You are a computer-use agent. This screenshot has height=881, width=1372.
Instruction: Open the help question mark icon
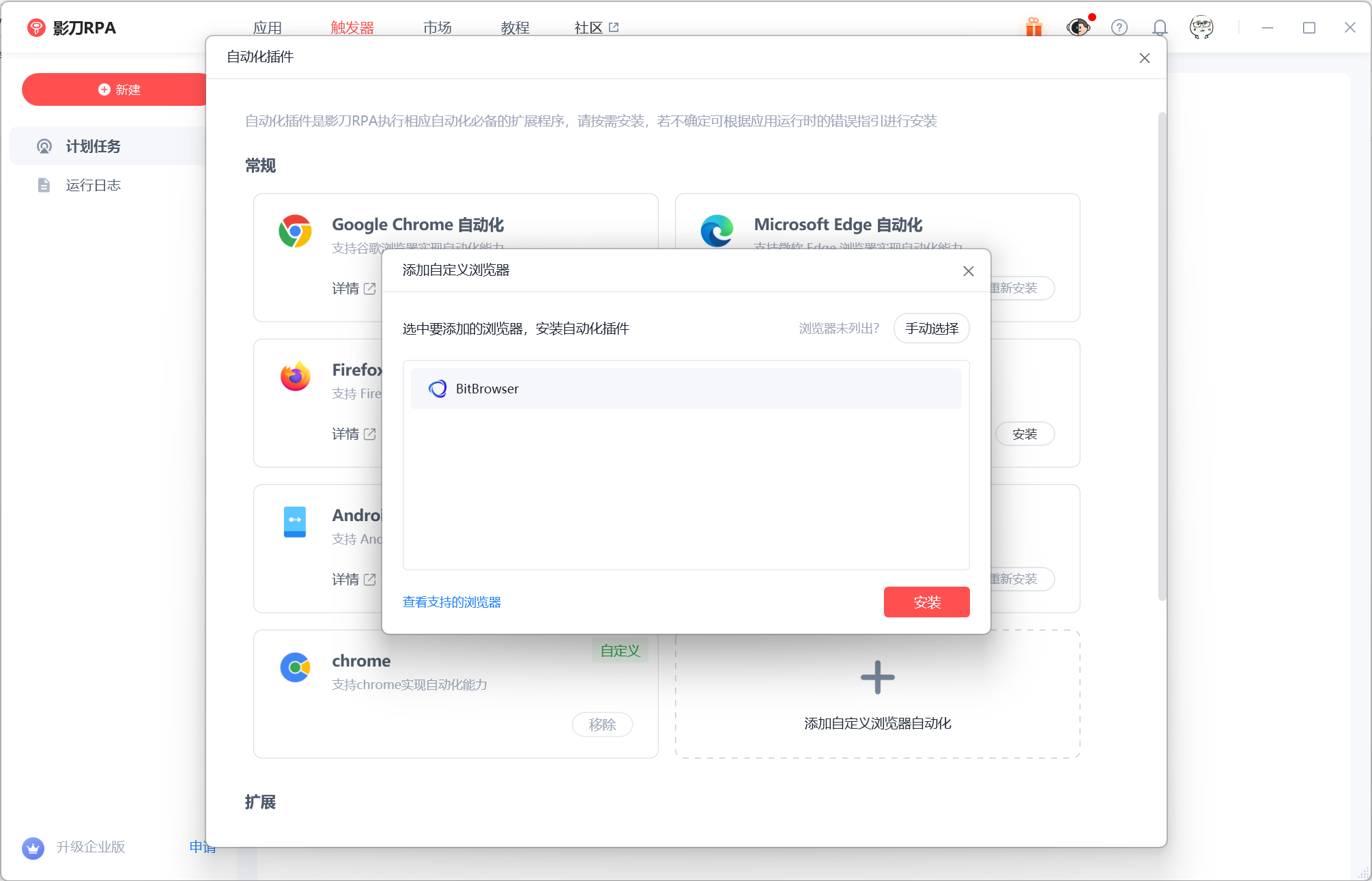pyautogui.click(x=1119, y=27)
